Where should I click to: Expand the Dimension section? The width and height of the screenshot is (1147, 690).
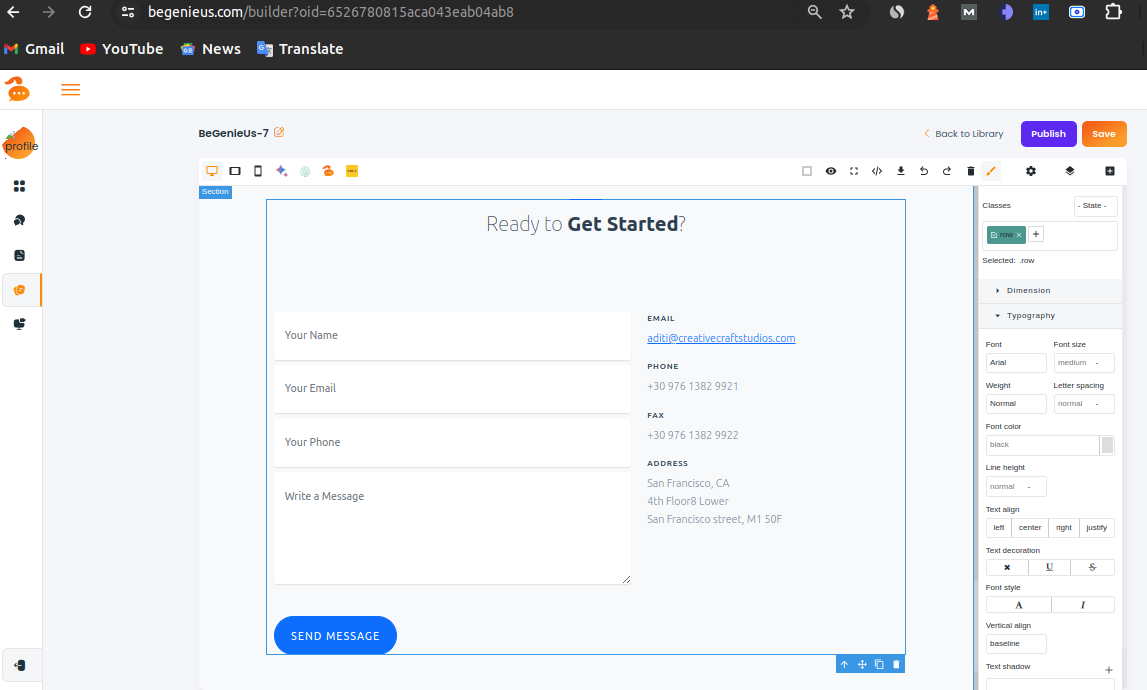(1028, 291)
